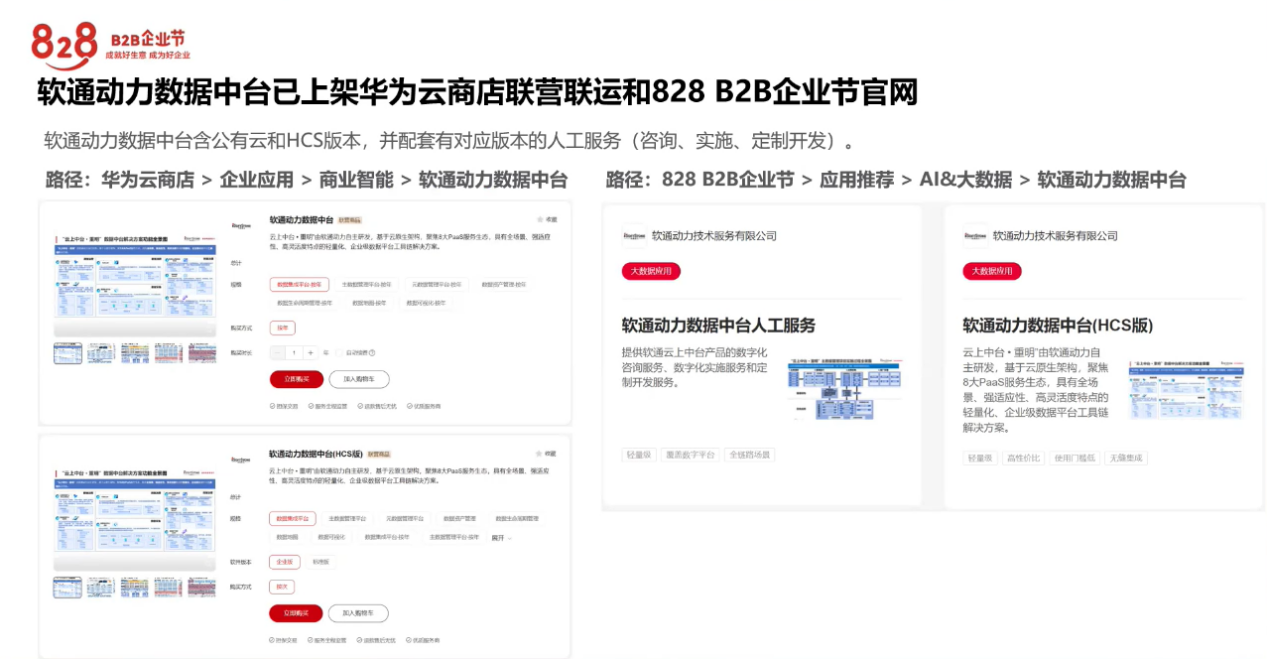Click the solution image on the HCS版 card
This screenshot has width=1267, height=659.
(x=1186, y=390)
